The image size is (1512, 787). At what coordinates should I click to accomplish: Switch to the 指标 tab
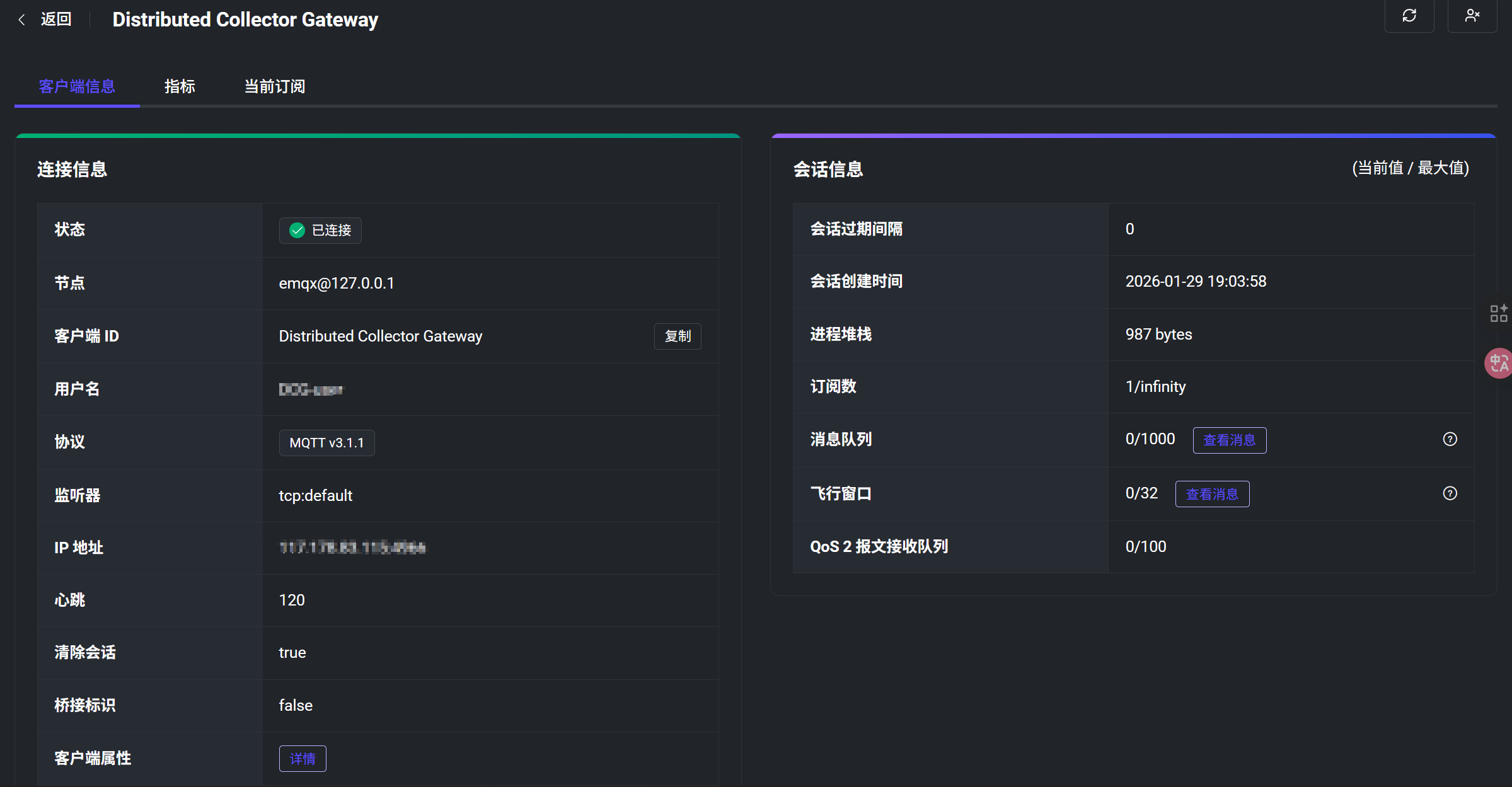[x=180, y=86]
